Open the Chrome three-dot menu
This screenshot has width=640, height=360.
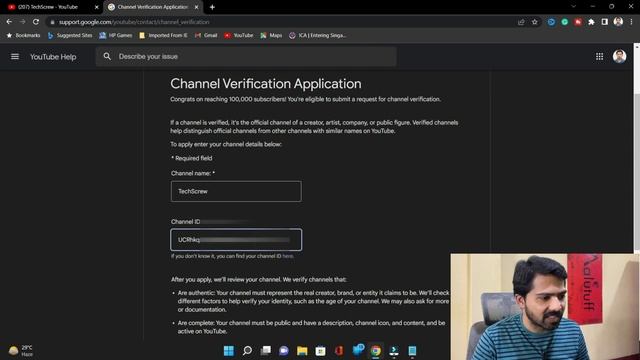coord(631,22)
